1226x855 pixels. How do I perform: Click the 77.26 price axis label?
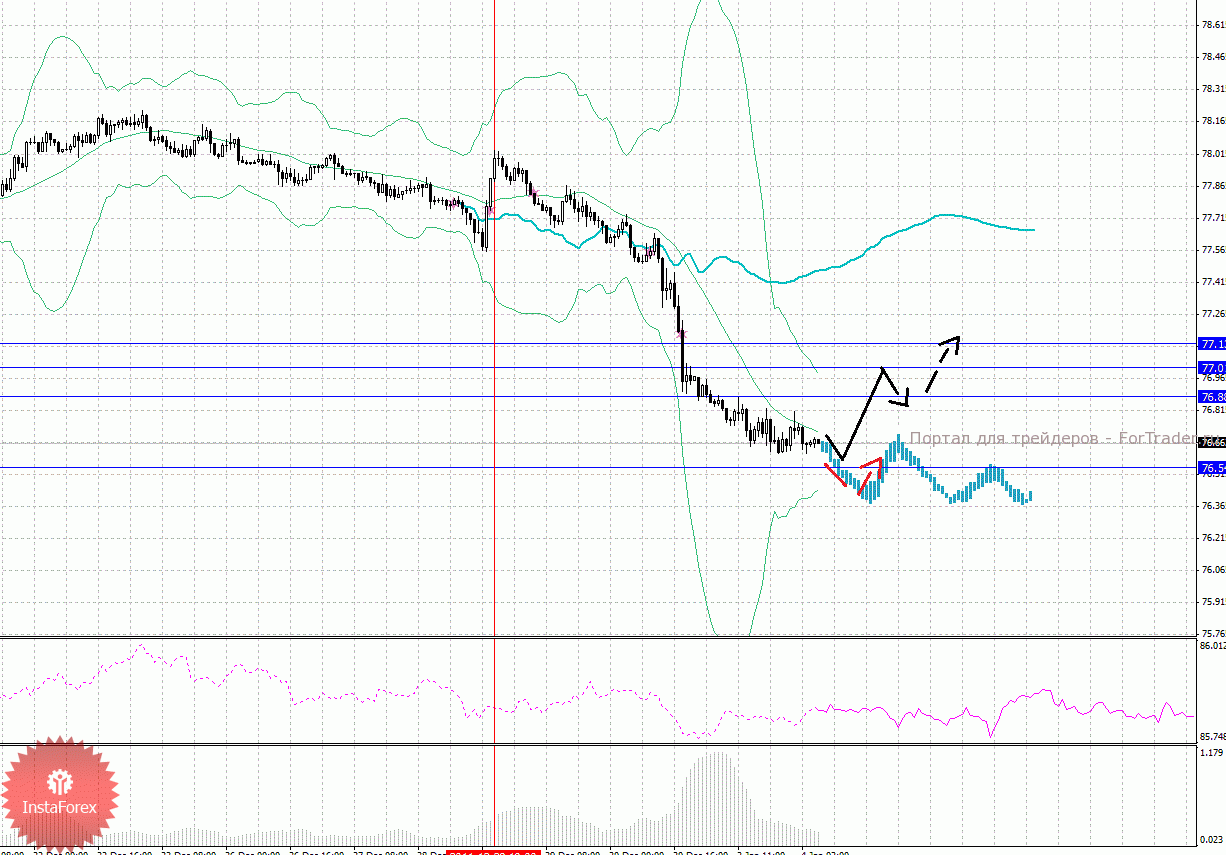pyautogui.click(x=1212, y=314)
